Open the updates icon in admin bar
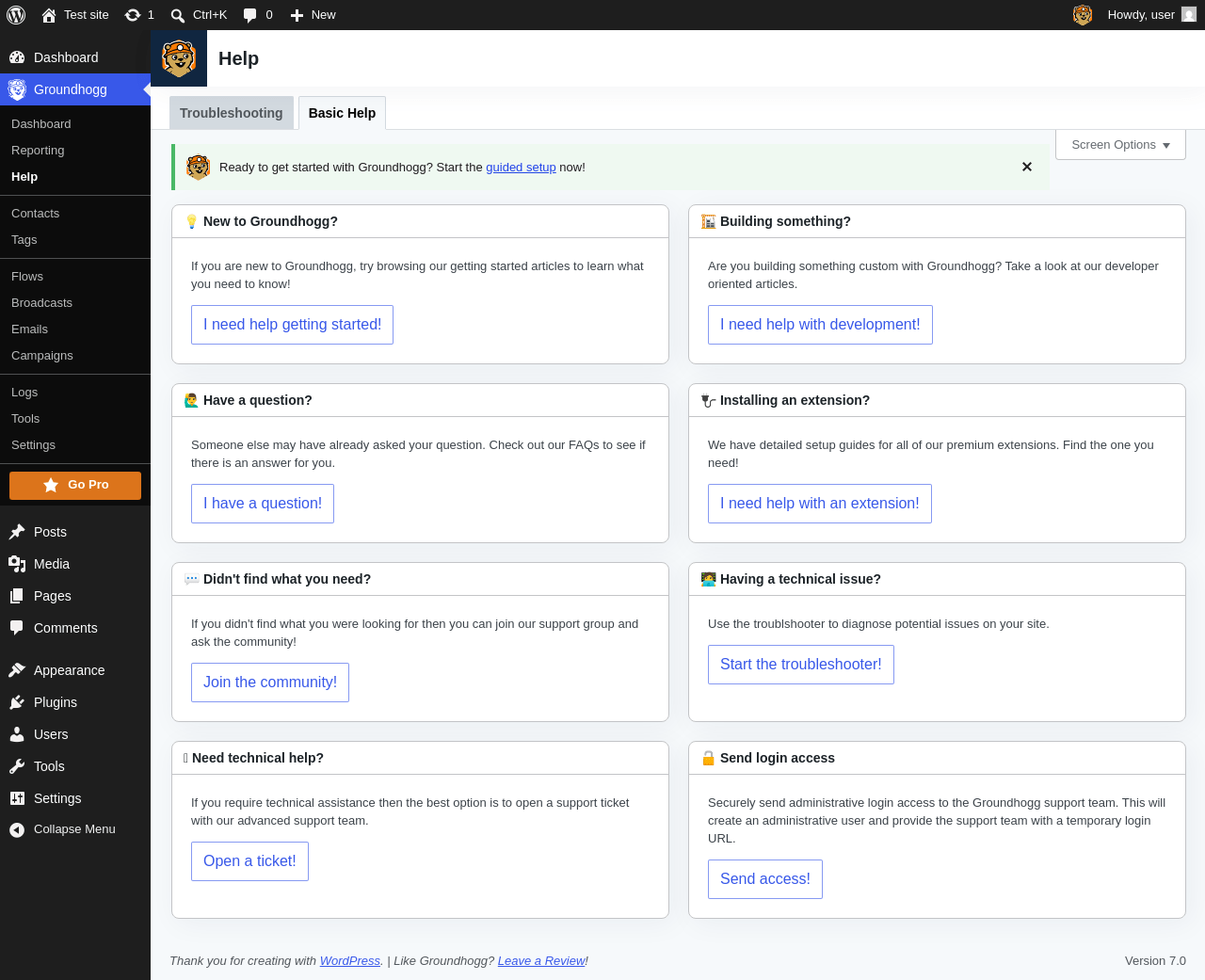This screenshot has width=1205, height=980. (x=133, y=15)
